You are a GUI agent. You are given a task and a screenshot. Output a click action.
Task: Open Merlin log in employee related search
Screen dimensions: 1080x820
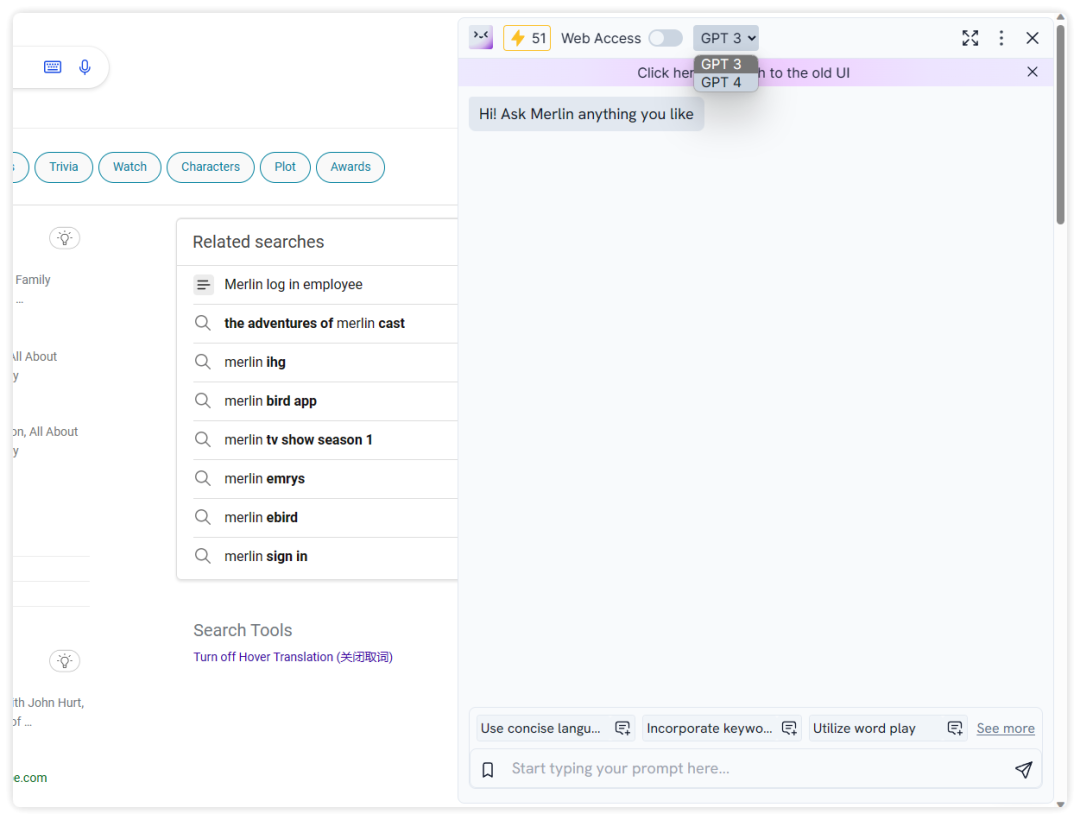[293, 284]
